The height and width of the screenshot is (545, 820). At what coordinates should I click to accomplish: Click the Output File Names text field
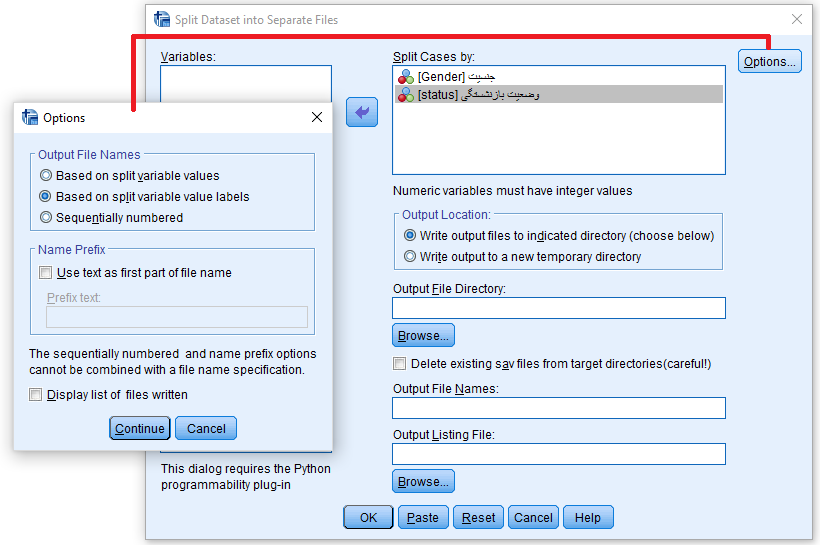[x=558, y=408]
